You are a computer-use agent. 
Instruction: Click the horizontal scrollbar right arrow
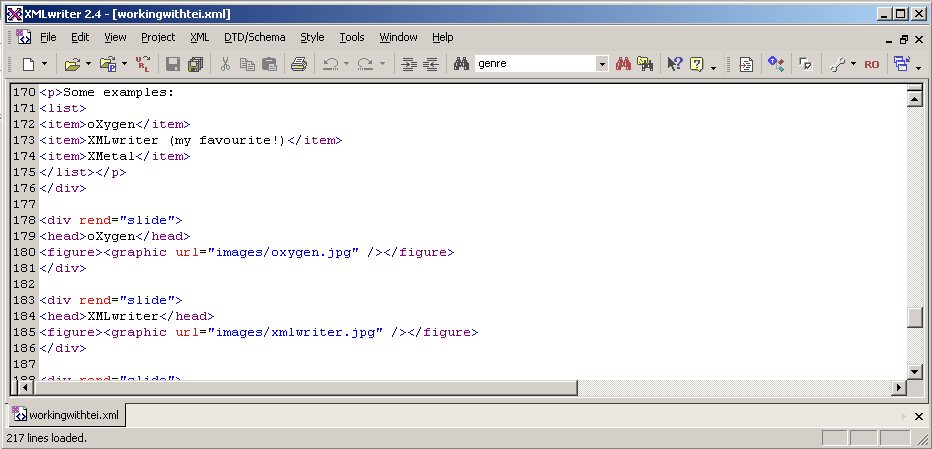(x=896, y=388)
